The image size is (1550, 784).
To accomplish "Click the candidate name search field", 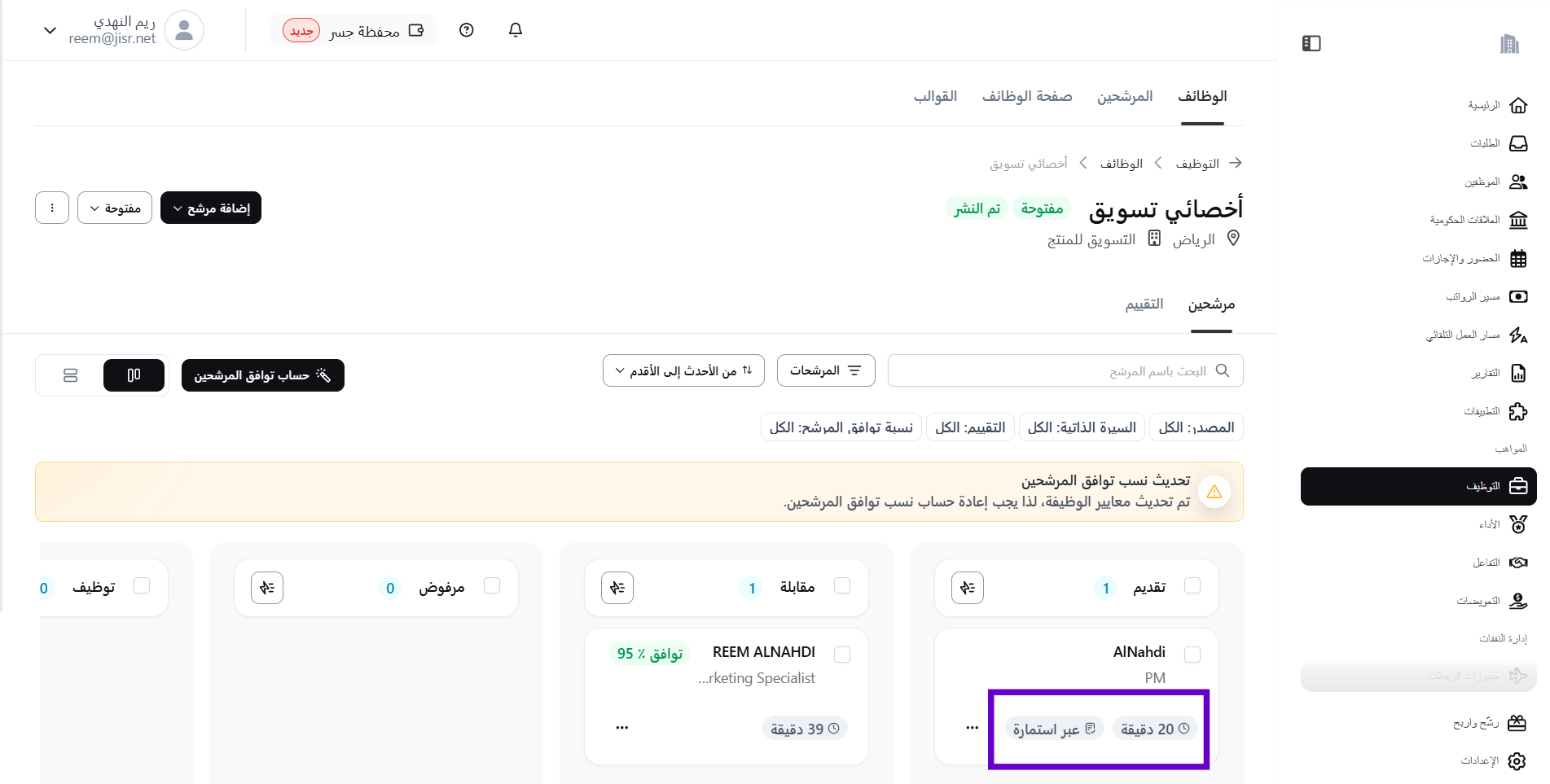I will coord(1059,371).
